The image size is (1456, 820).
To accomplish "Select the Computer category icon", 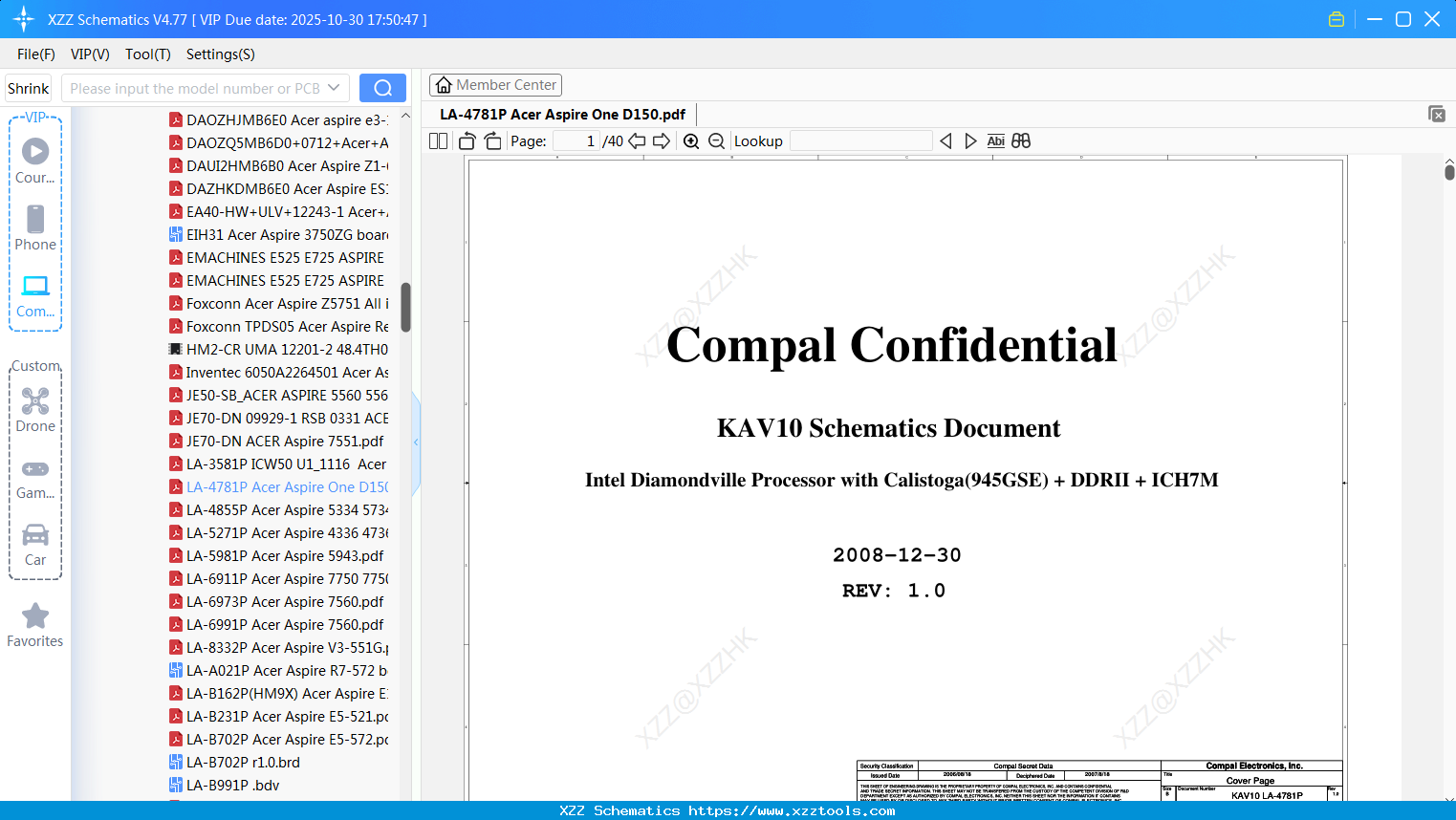I will pyautogui.click(x=35, y=295).
